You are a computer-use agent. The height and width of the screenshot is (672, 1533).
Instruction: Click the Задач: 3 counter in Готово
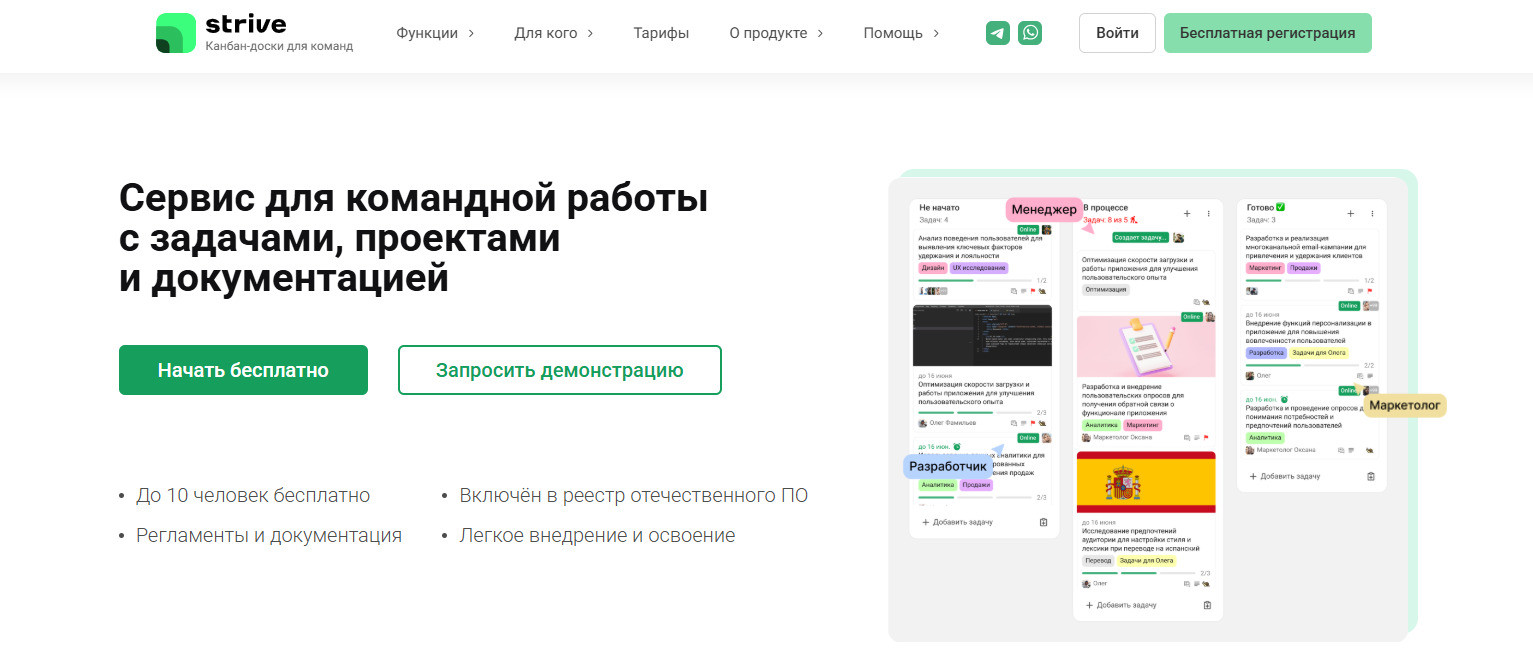[1260, 220]
